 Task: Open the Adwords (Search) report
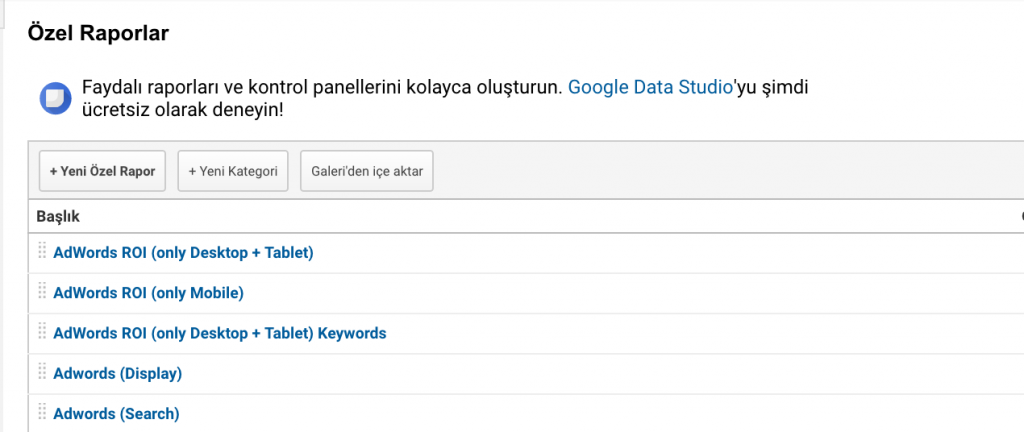click(x=116, y=413)
